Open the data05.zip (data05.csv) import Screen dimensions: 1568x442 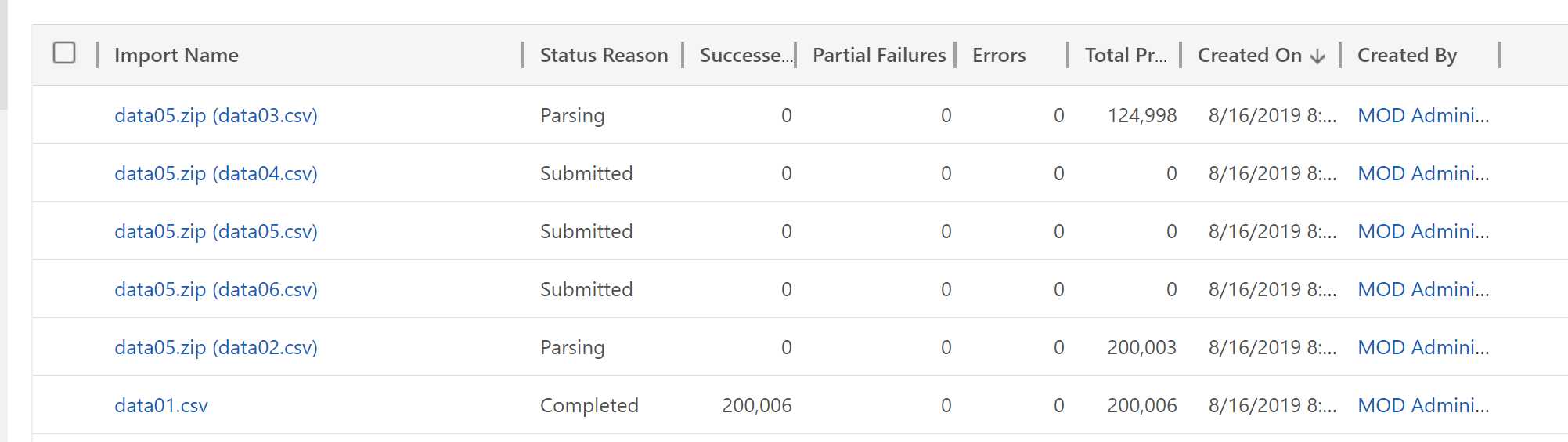(216, 232)
